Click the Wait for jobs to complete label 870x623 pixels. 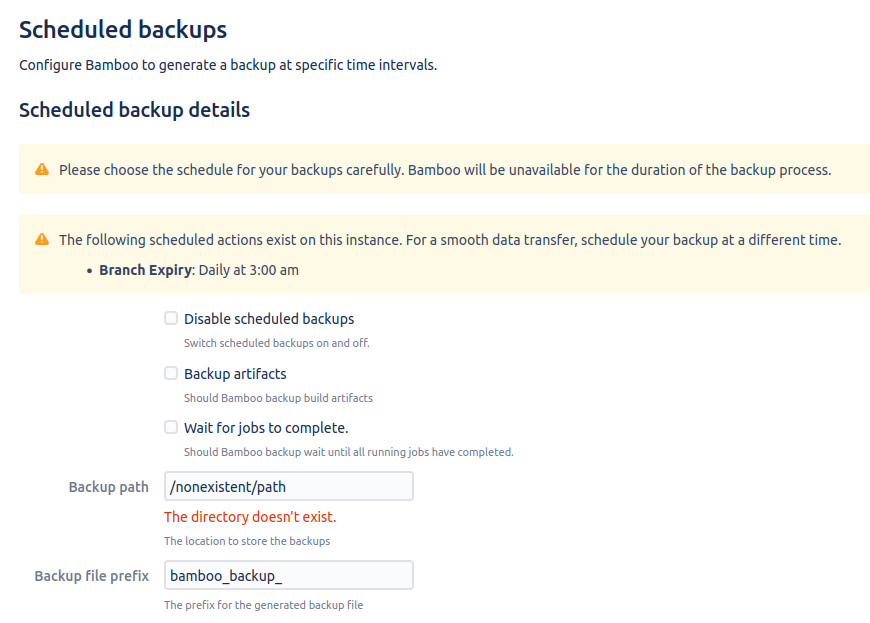pyautogui.click(x=266, y=428)
